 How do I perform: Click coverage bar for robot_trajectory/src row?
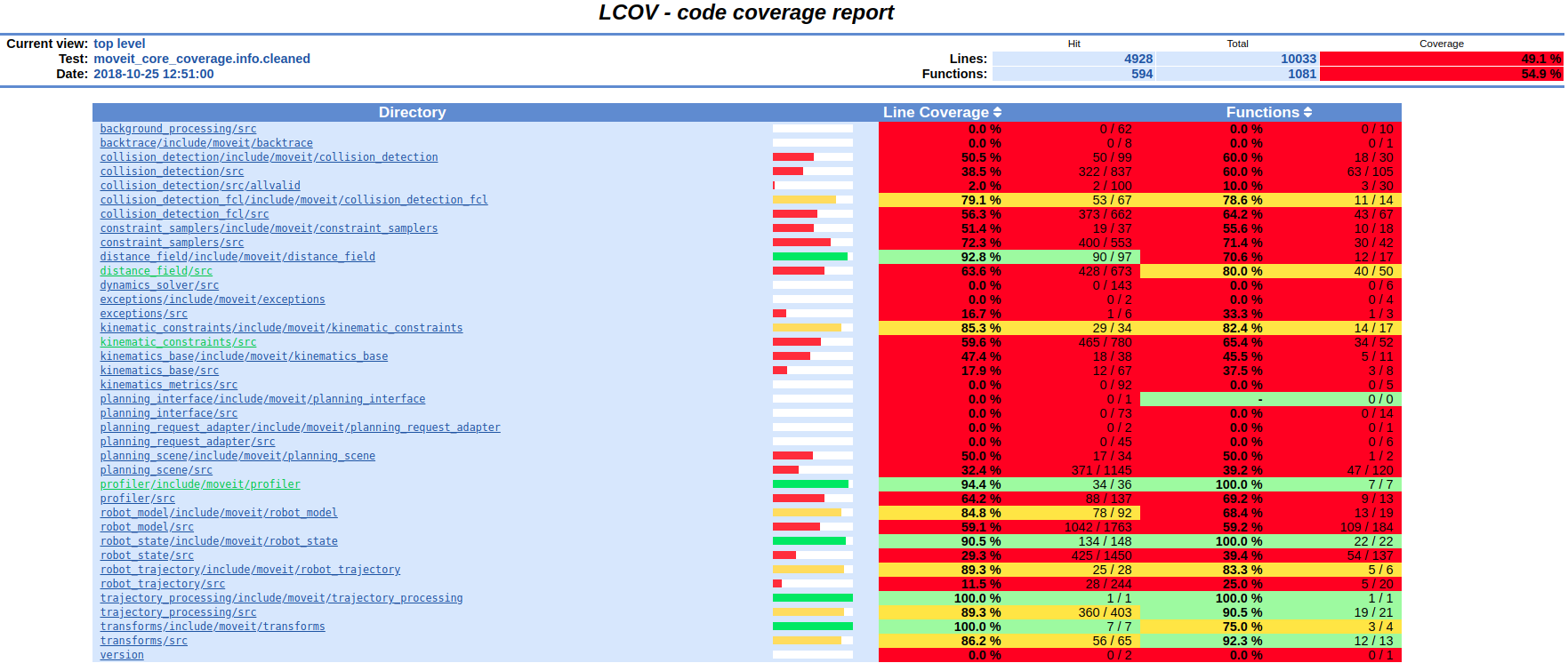[812, 584]
